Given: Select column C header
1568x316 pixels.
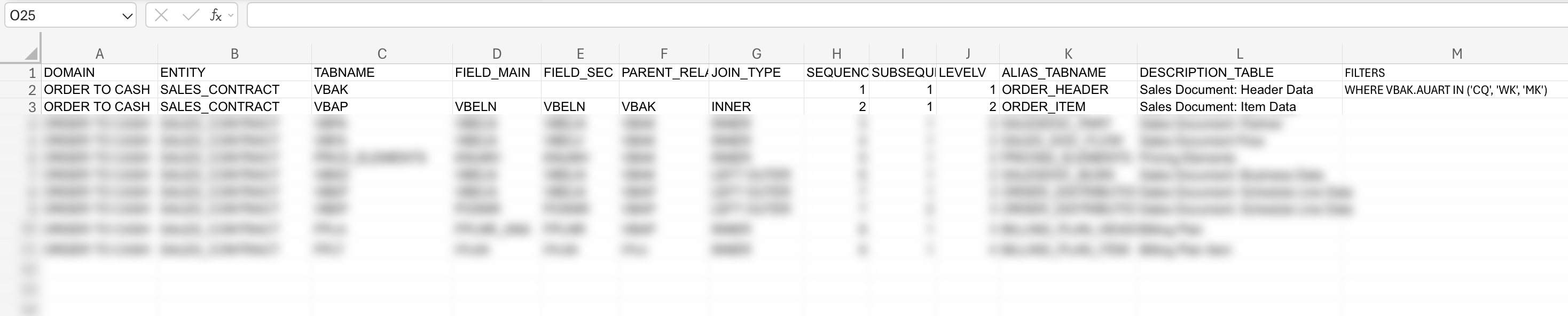Looking at the screenshot, I should pos(382,54).
